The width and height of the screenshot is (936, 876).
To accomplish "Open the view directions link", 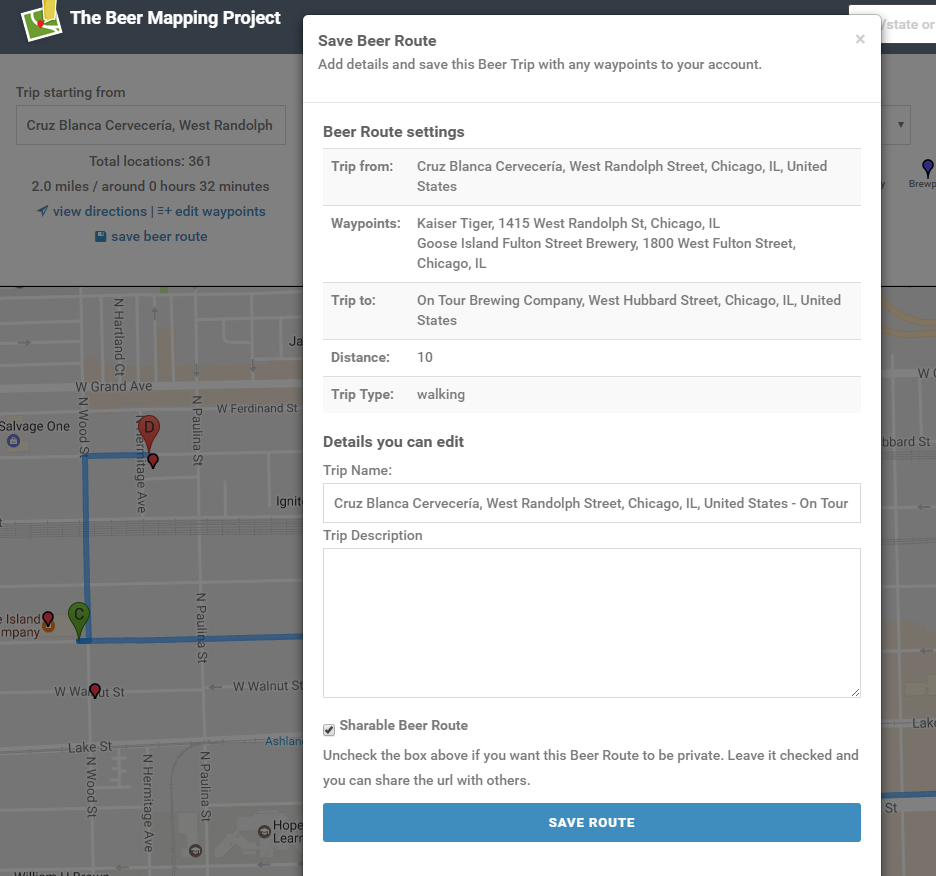I will 100,211.
